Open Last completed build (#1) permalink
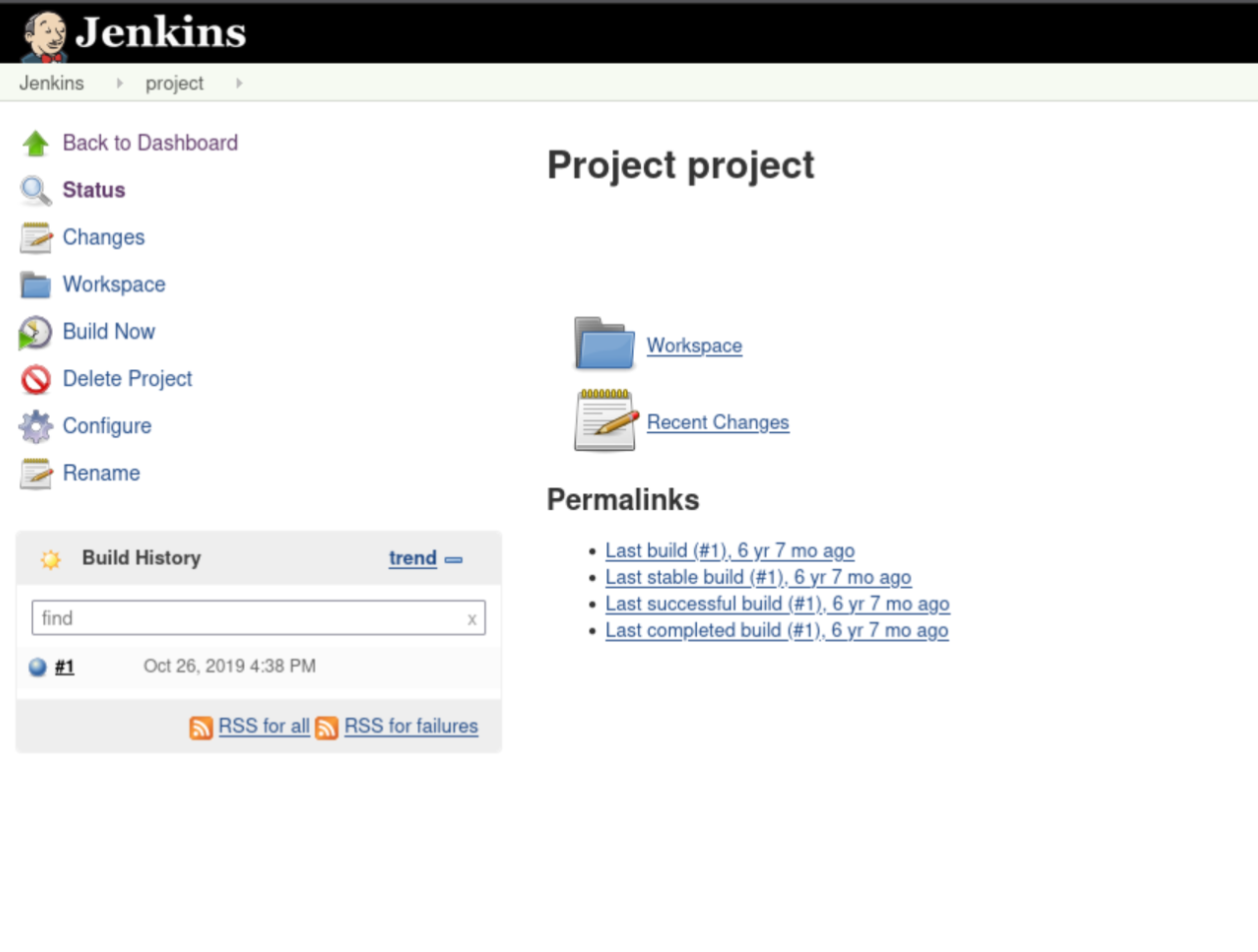This screenshot has width=1258, height=952. pos(777,631)
